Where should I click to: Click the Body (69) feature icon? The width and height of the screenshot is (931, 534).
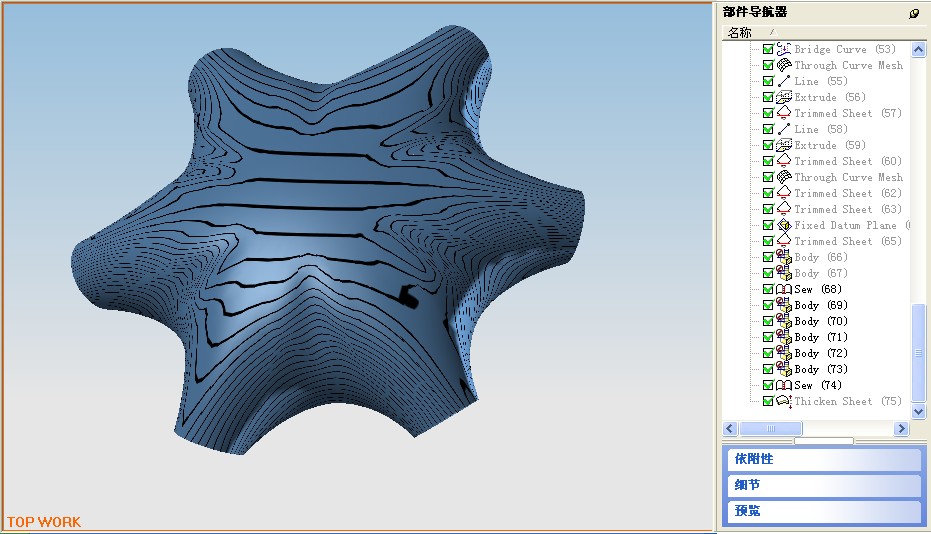pyautogui.click(x=784, y=305)
